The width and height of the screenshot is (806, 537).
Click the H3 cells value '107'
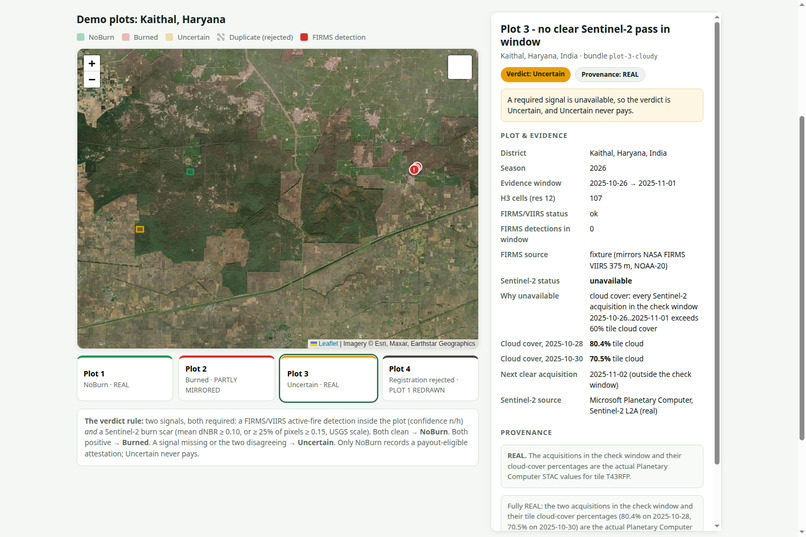click(596, 198)
